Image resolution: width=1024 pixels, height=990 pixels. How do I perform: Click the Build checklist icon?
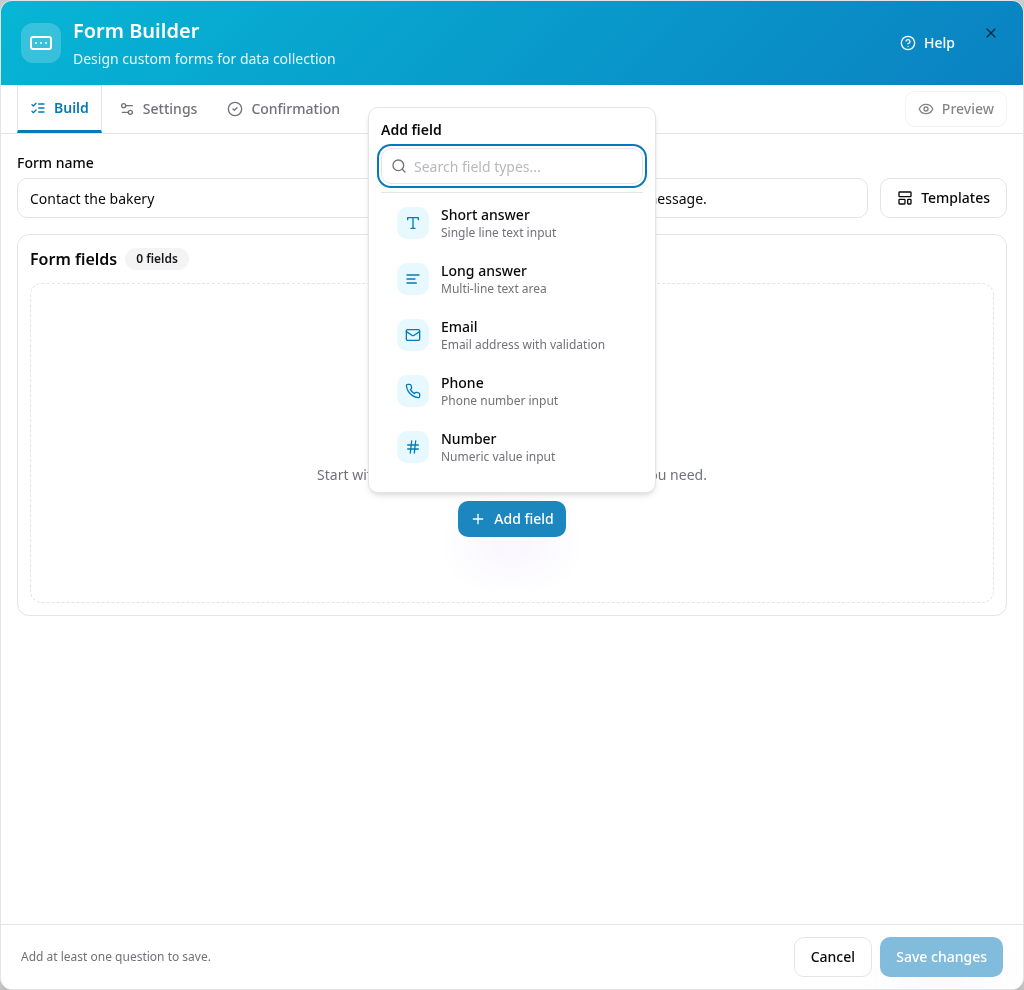coord(38,108)
